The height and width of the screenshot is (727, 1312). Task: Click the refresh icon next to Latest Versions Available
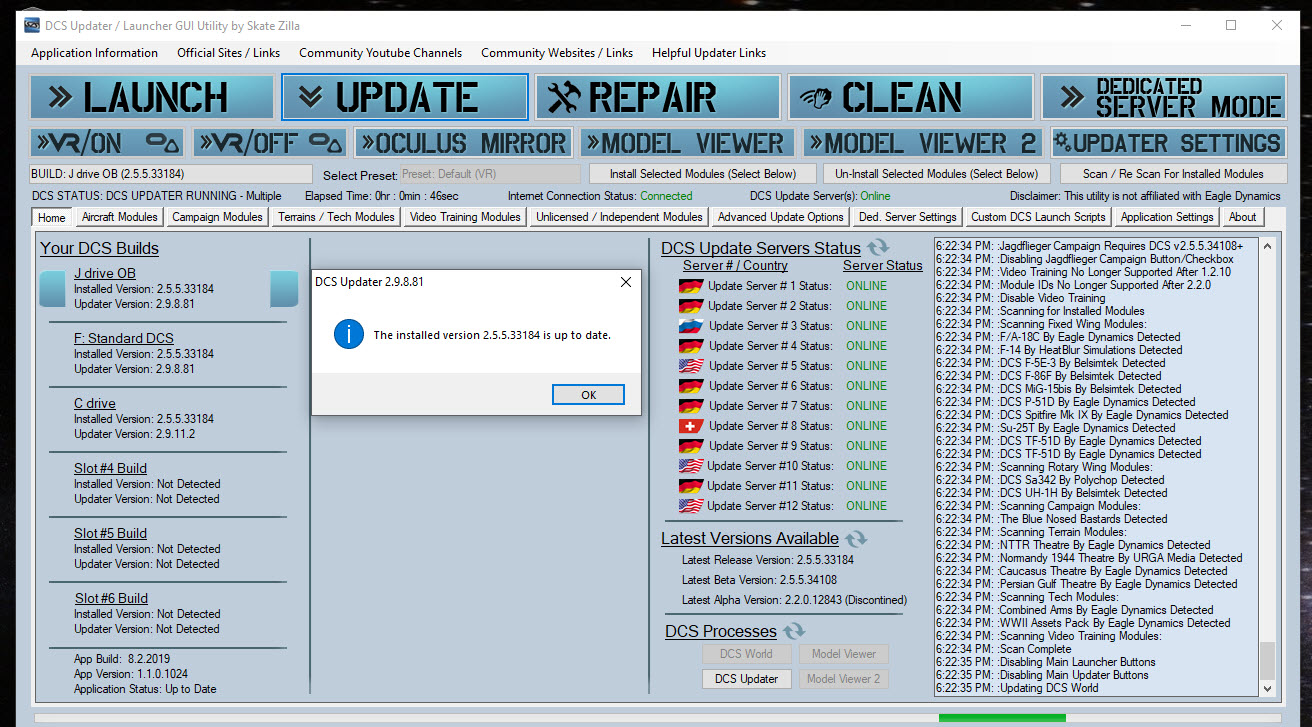pyautogui.click(x=856, y=538)
